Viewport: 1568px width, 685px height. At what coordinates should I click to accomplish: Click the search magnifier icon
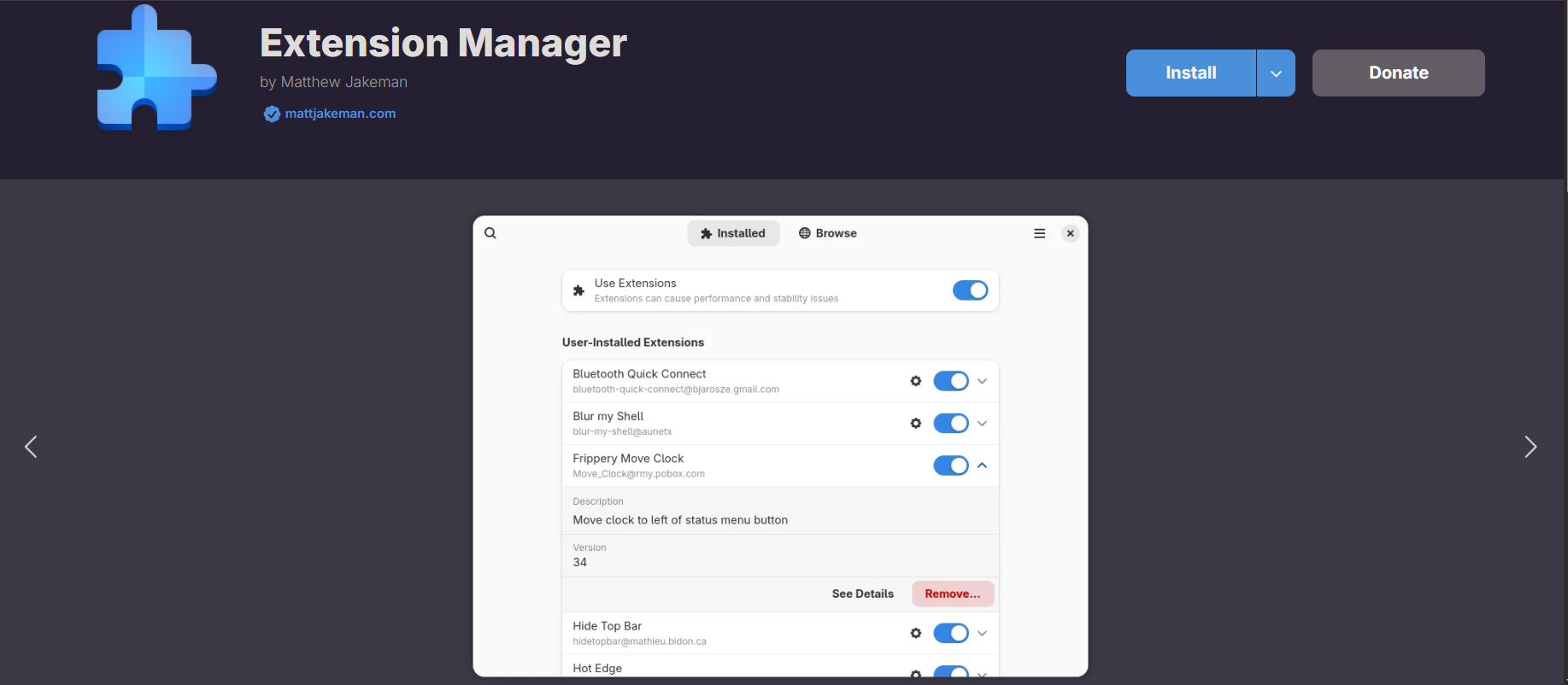point(490,233)
